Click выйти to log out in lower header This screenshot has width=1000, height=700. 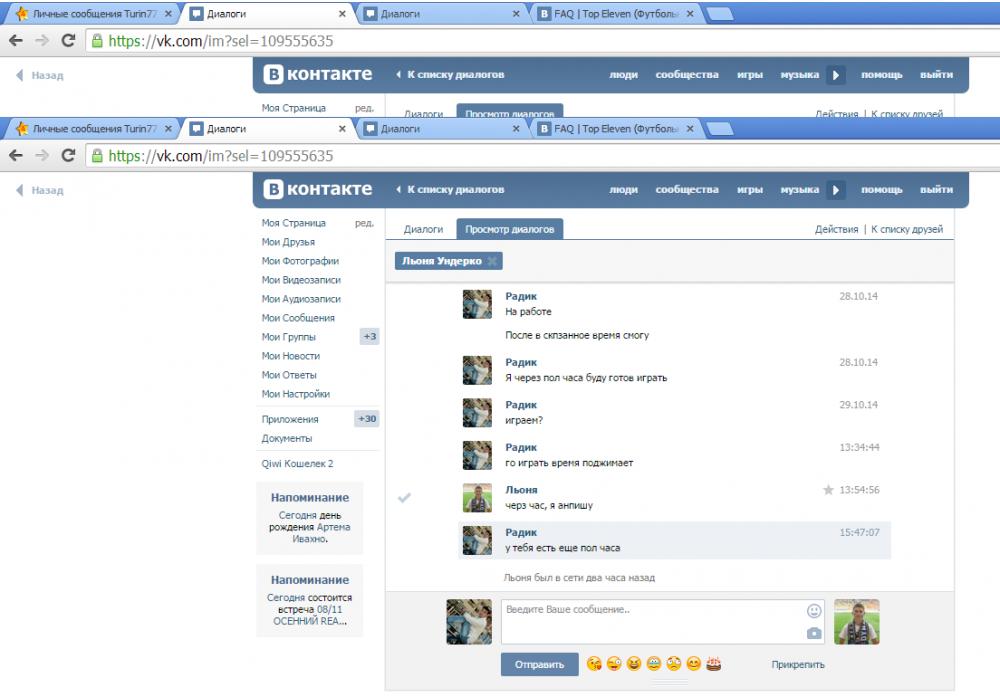936,189
